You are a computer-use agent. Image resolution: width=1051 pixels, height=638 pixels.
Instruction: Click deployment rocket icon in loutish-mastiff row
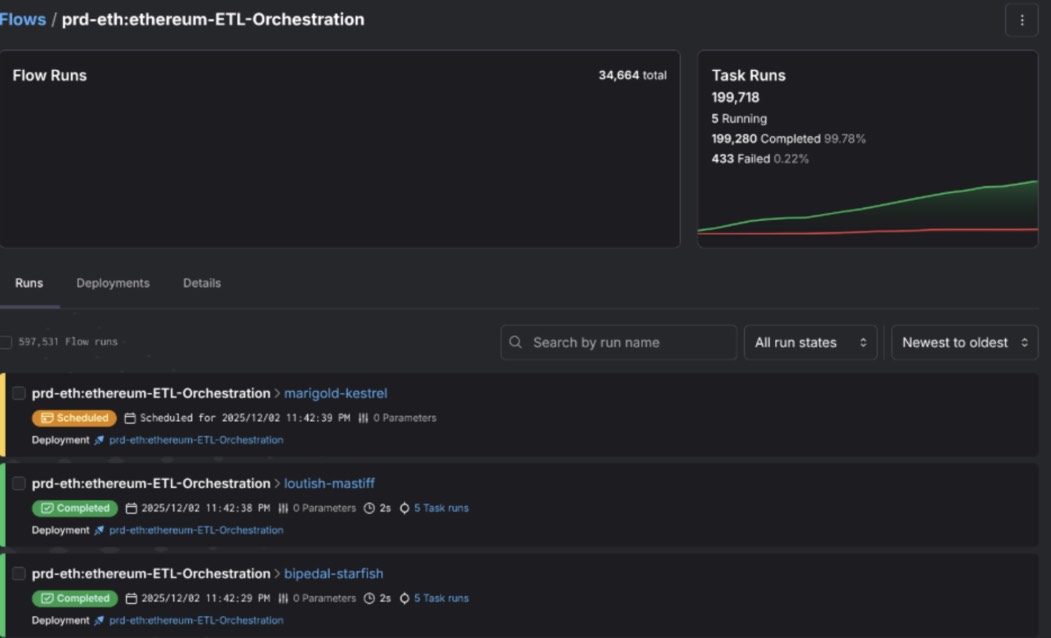pos(99,531)
